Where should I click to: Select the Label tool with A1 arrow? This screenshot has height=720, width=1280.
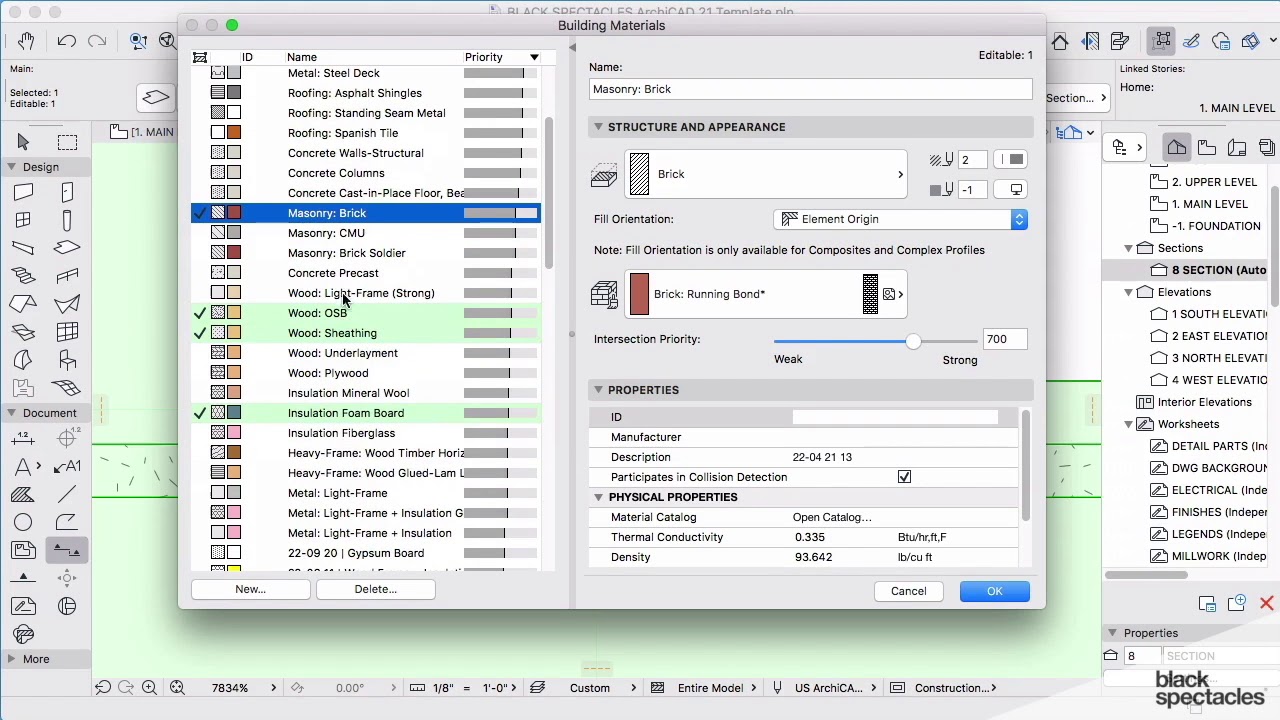pyautogui.click(x=67, y=466)
